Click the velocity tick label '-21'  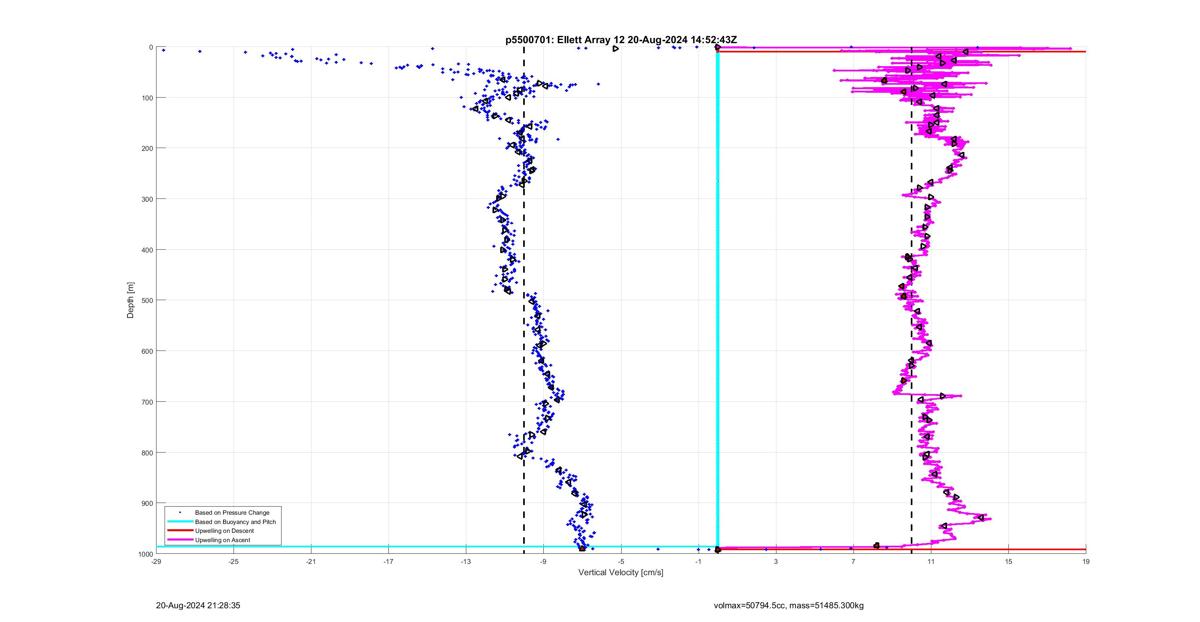click(311, 562)
